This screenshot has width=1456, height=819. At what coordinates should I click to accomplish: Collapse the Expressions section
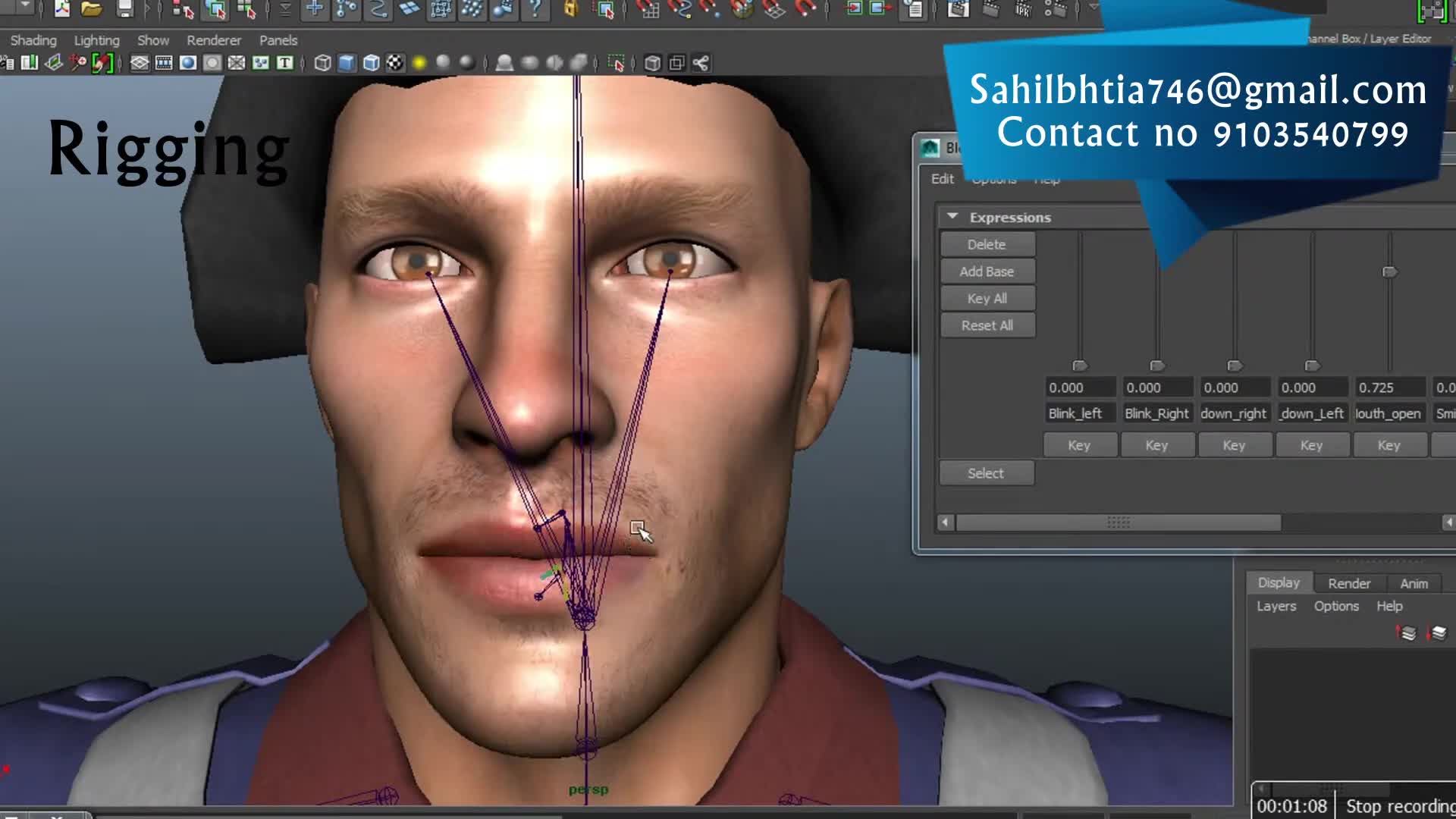pyautogui.click(x=954, y=217)
